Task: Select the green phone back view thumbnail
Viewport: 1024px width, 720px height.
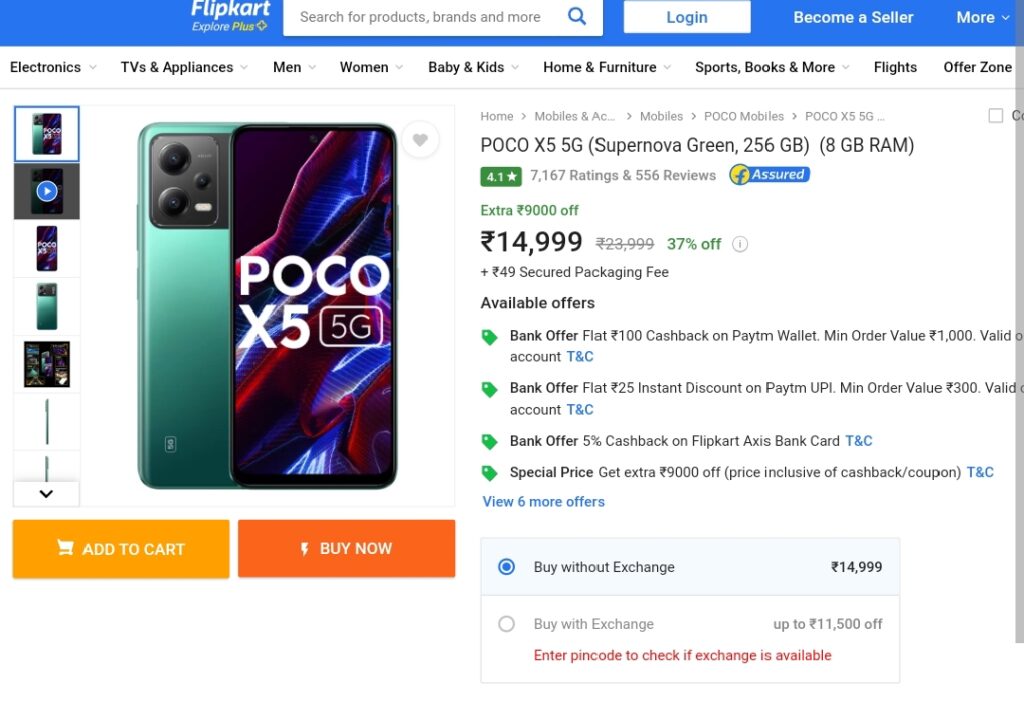Action: pos(46,306)
